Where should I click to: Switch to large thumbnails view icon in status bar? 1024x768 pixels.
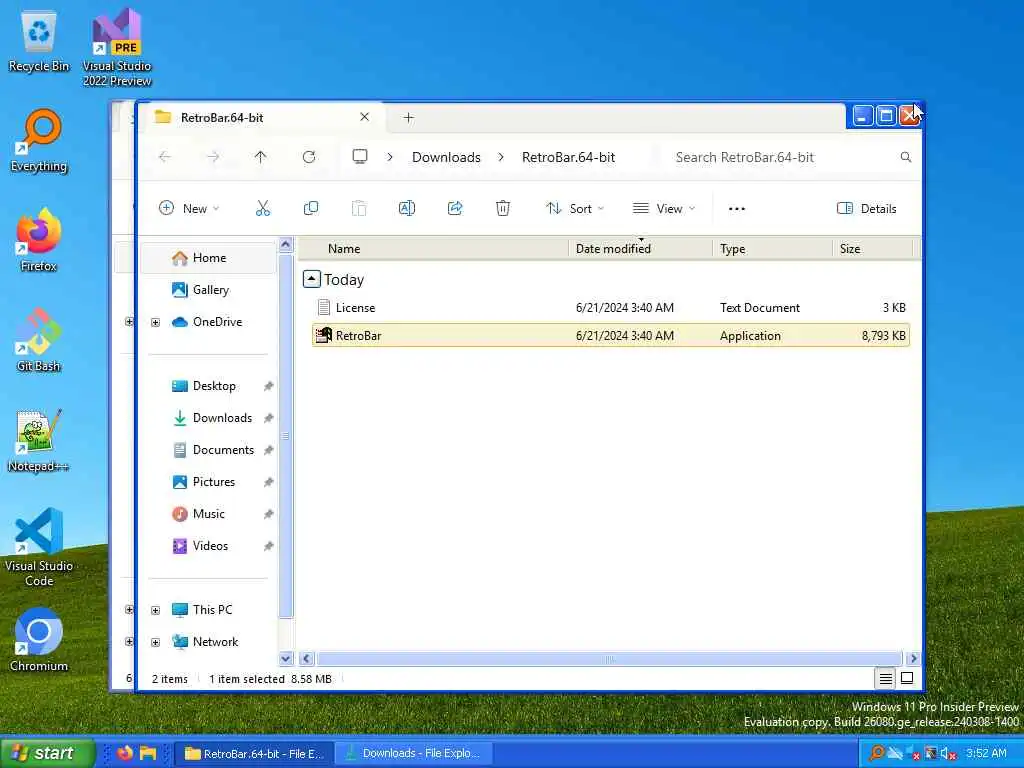(907, 679)
